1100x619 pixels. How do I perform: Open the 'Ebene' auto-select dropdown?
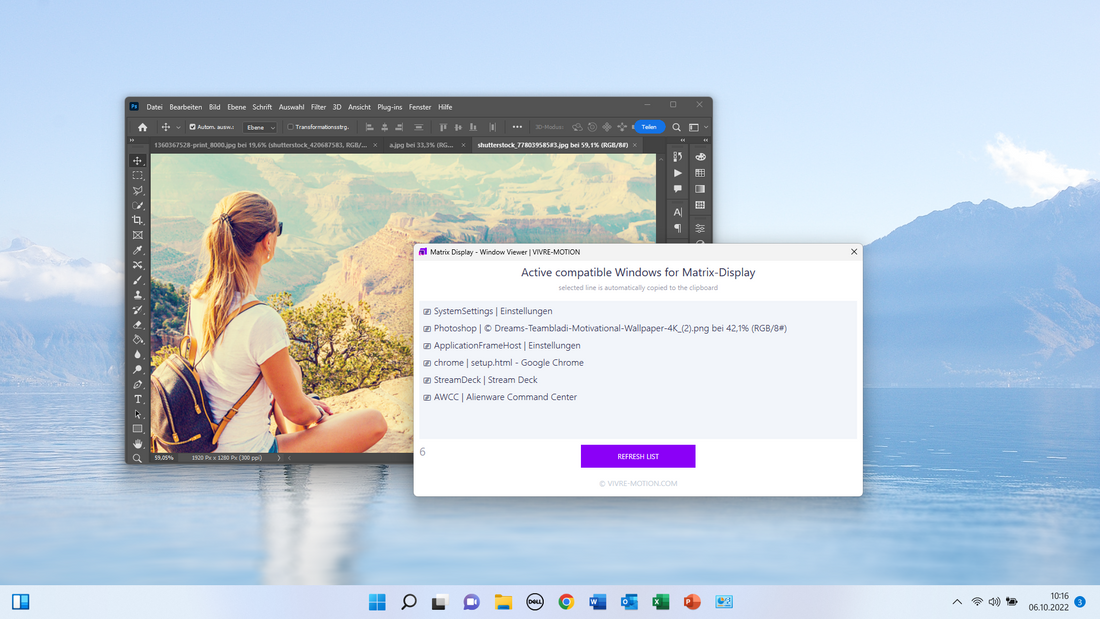tap(260, 127)
